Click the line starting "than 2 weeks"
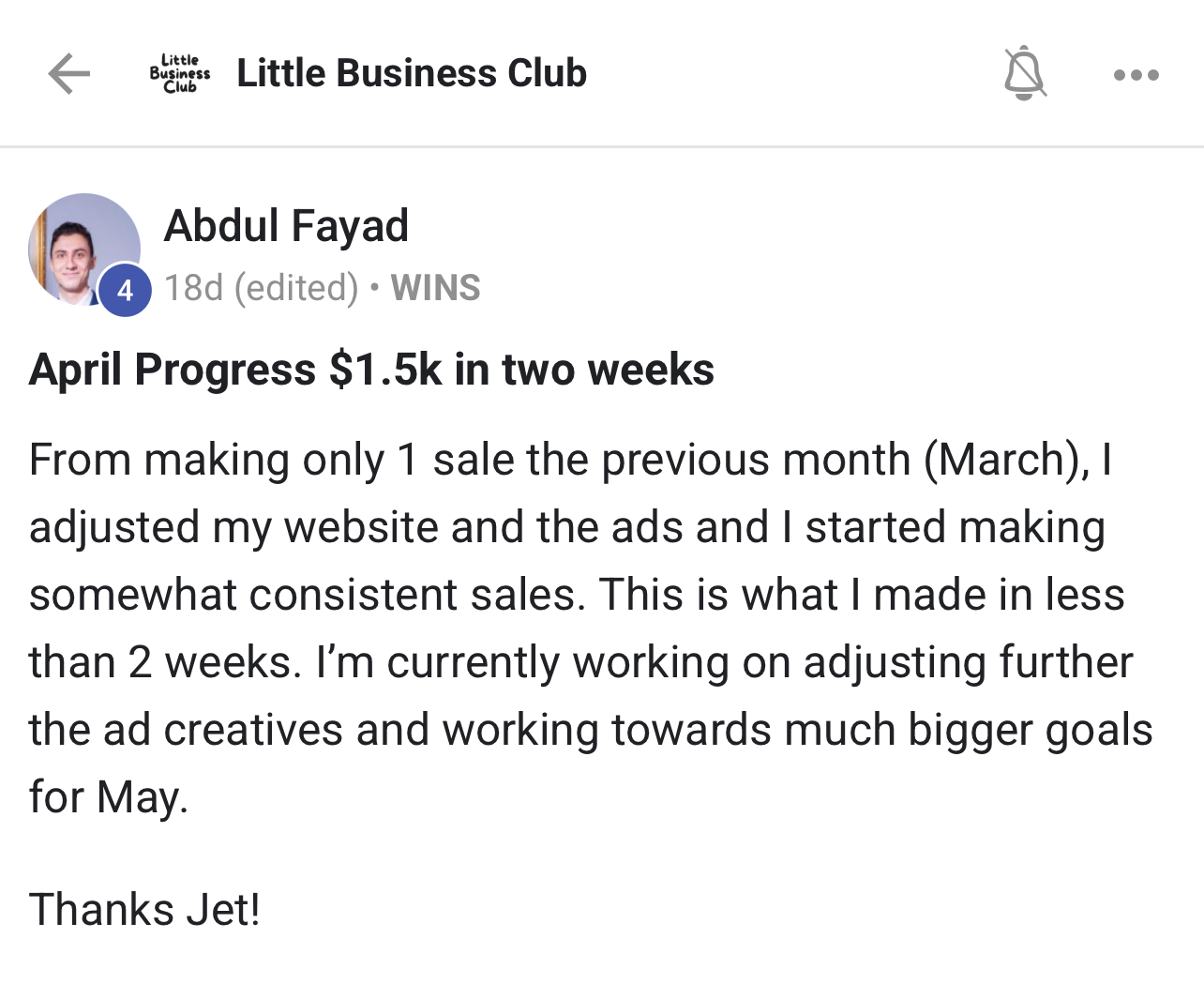The image size is (1204, 999). 580,662
